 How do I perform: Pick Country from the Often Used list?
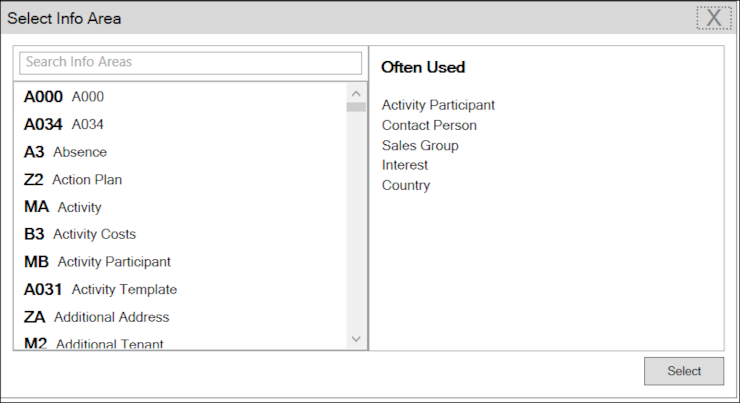[406, 185]
